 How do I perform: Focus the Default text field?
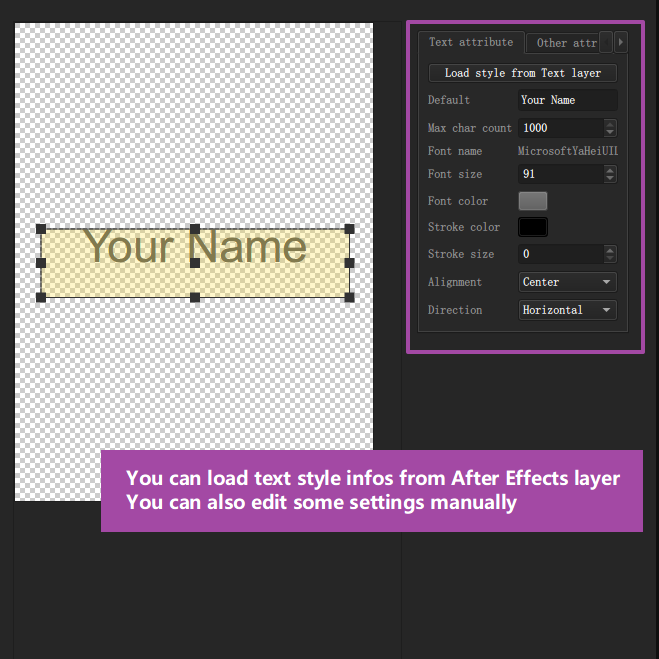[567, 100]
